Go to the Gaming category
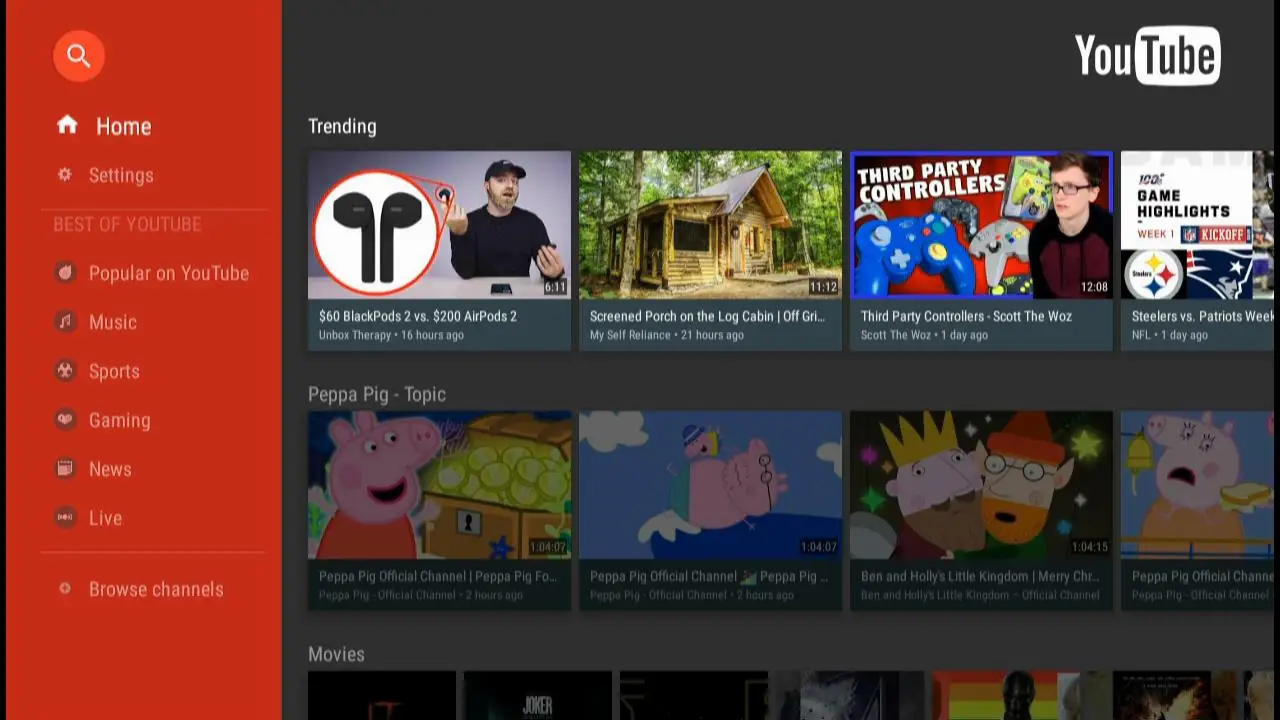 (119, 420)
